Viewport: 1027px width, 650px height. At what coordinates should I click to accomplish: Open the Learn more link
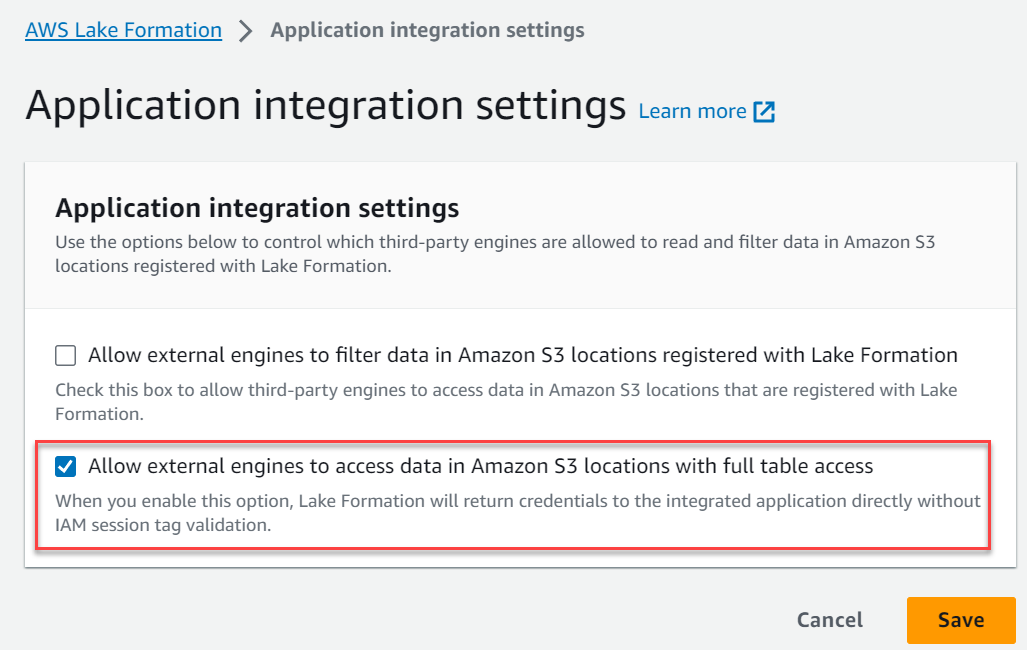(692, 112)
